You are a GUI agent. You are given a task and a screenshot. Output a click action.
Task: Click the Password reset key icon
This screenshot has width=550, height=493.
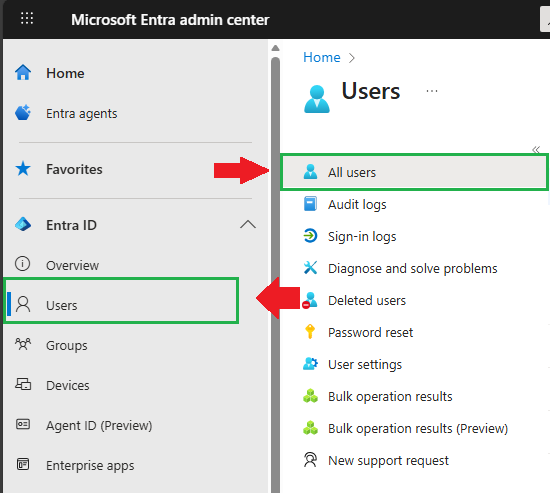310,332
